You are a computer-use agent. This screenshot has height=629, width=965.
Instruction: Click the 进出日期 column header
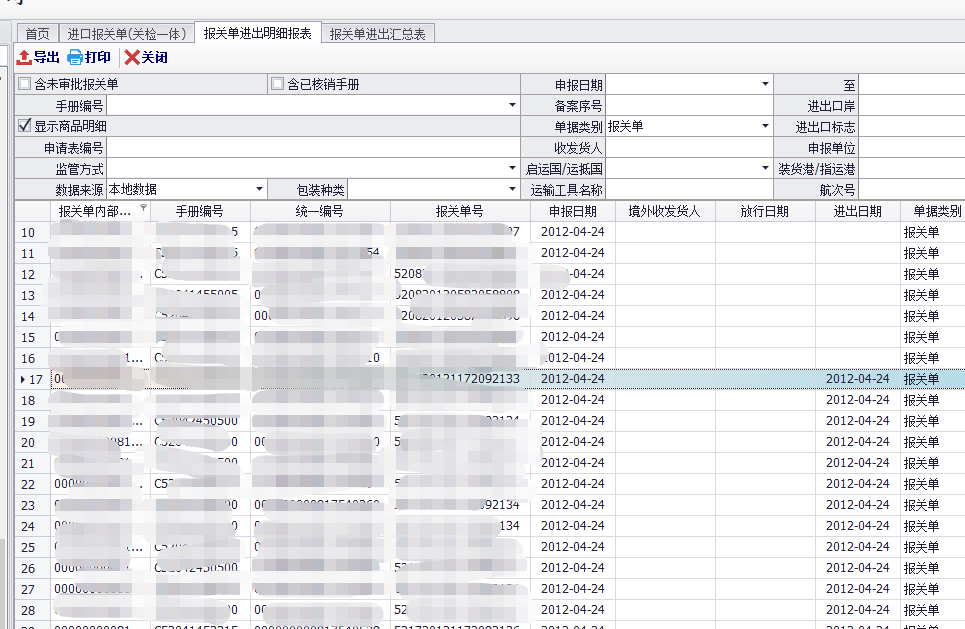857,211
